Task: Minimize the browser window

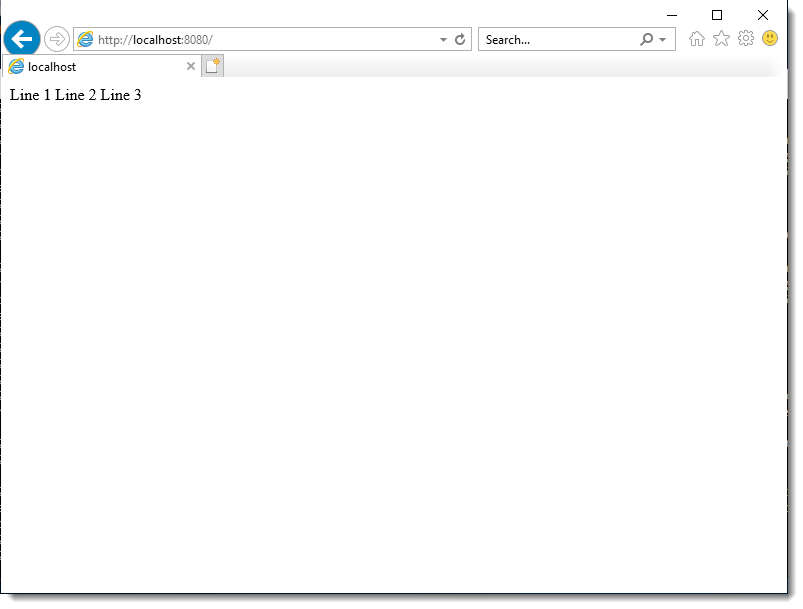Action: point(672,15)
